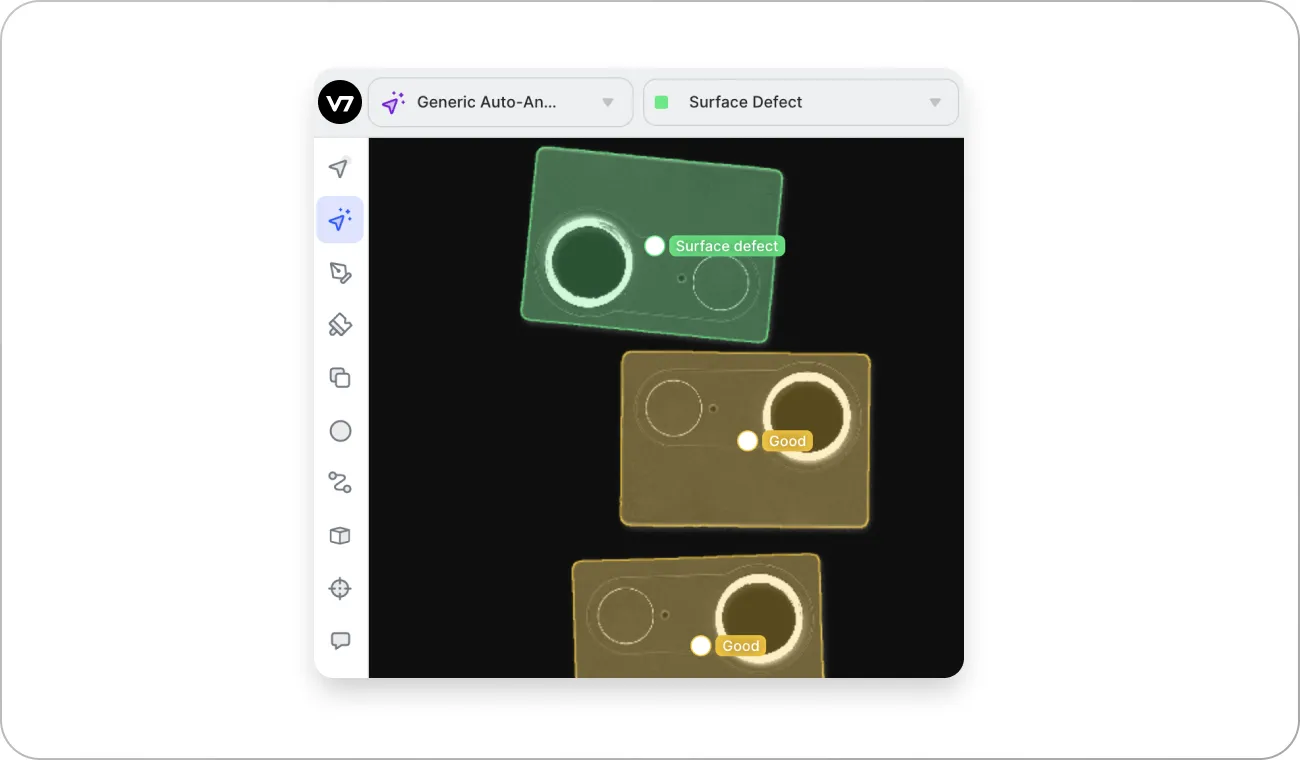Click the V7 logo

click(x=340, y=101)
